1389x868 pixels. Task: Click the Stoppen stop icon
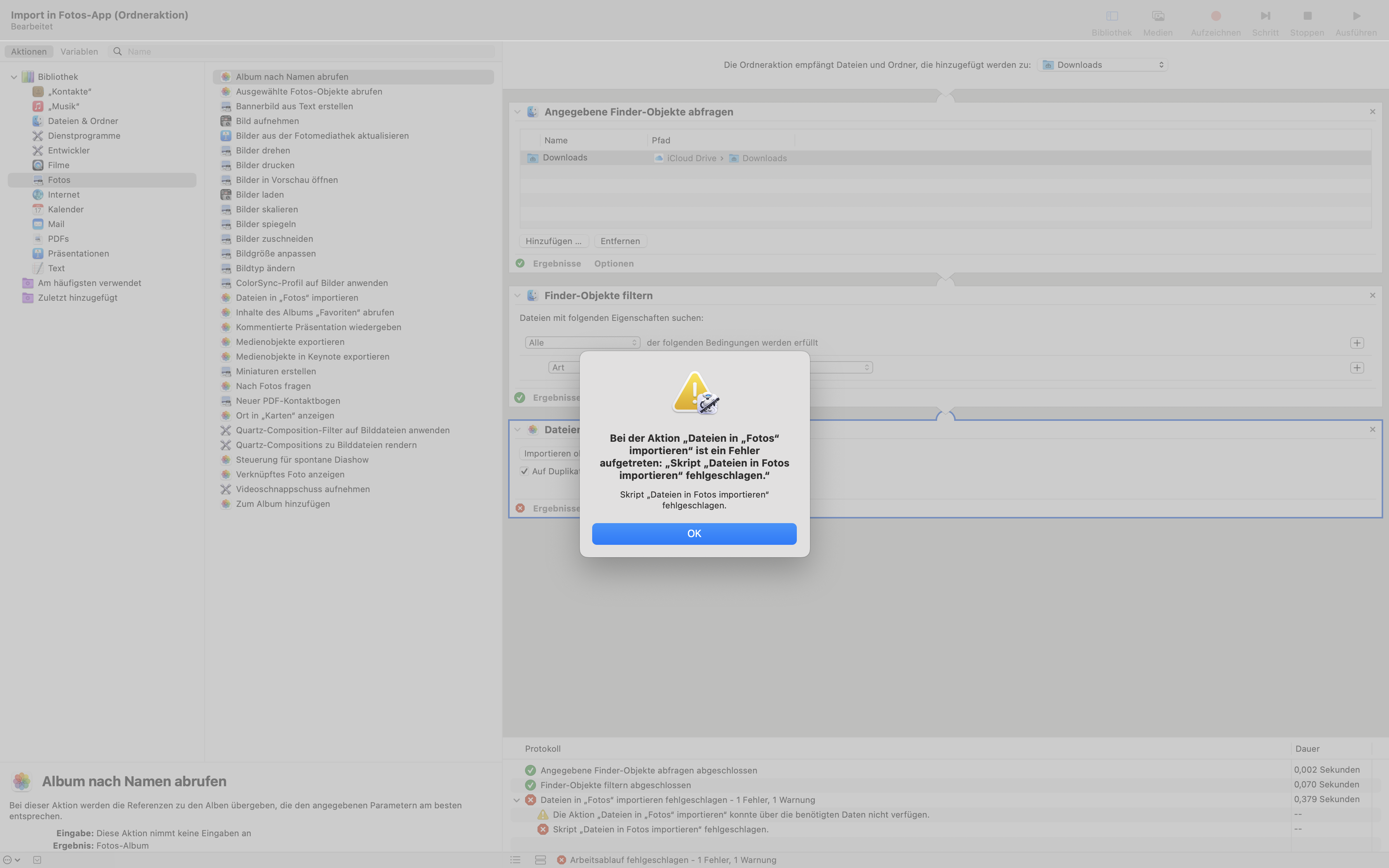1307,16
